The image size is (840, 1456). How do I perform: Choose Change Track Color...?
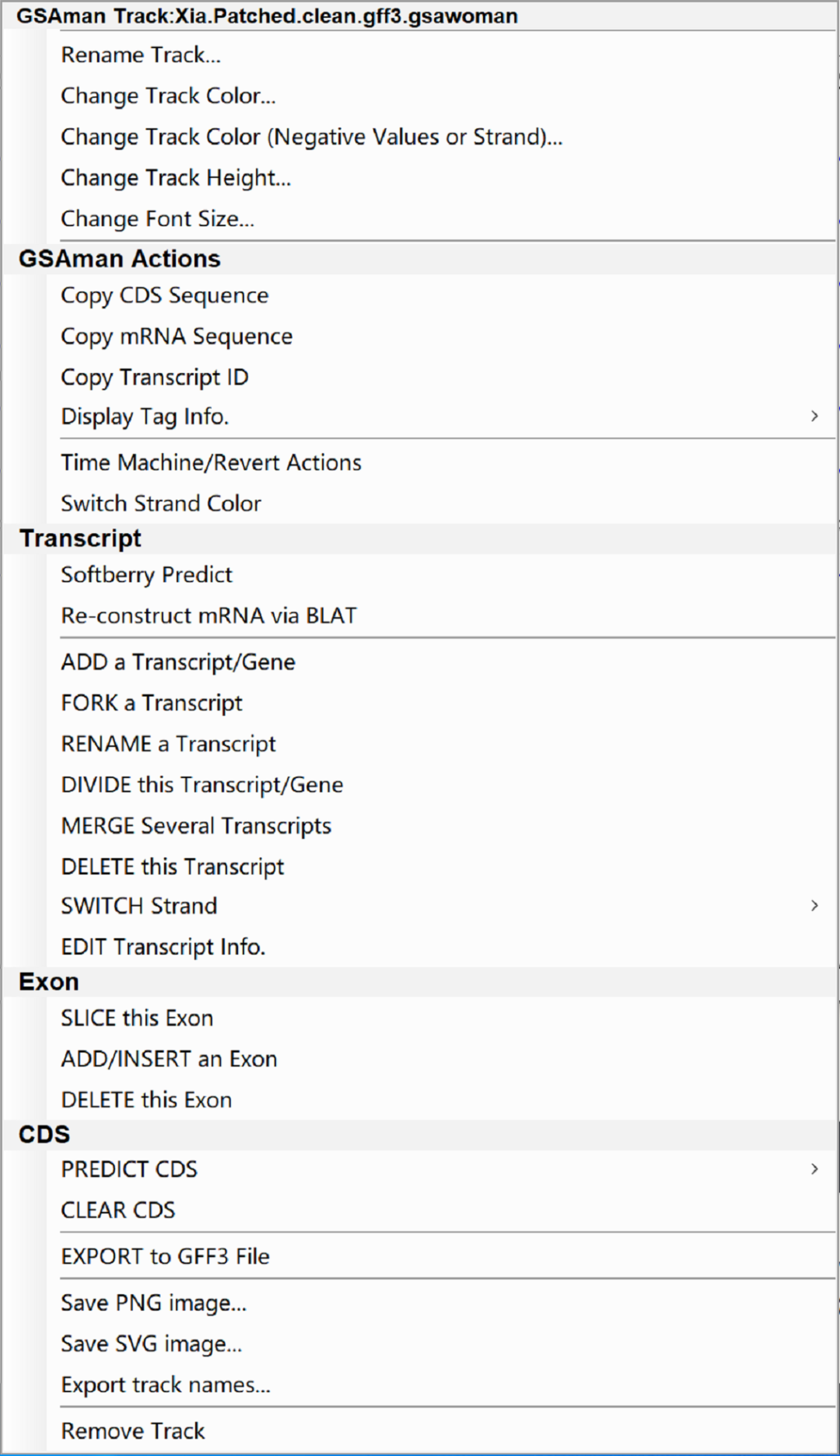(168, 96)
